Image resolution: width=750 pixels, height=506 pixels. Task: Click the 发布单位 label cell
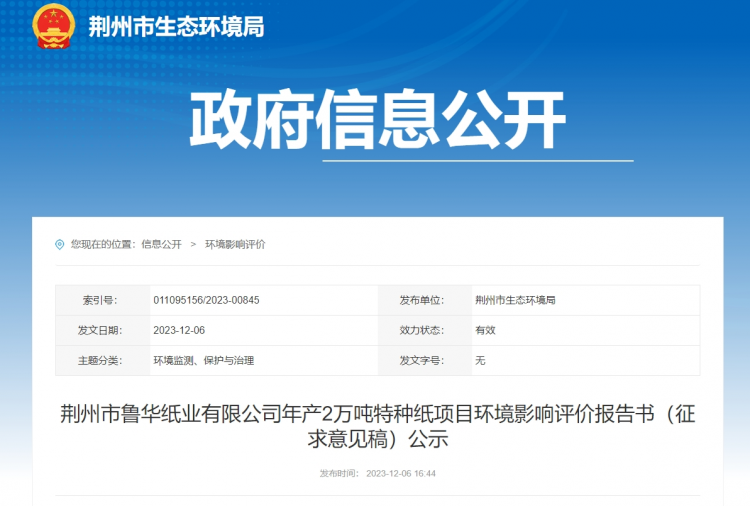point(425,300)
